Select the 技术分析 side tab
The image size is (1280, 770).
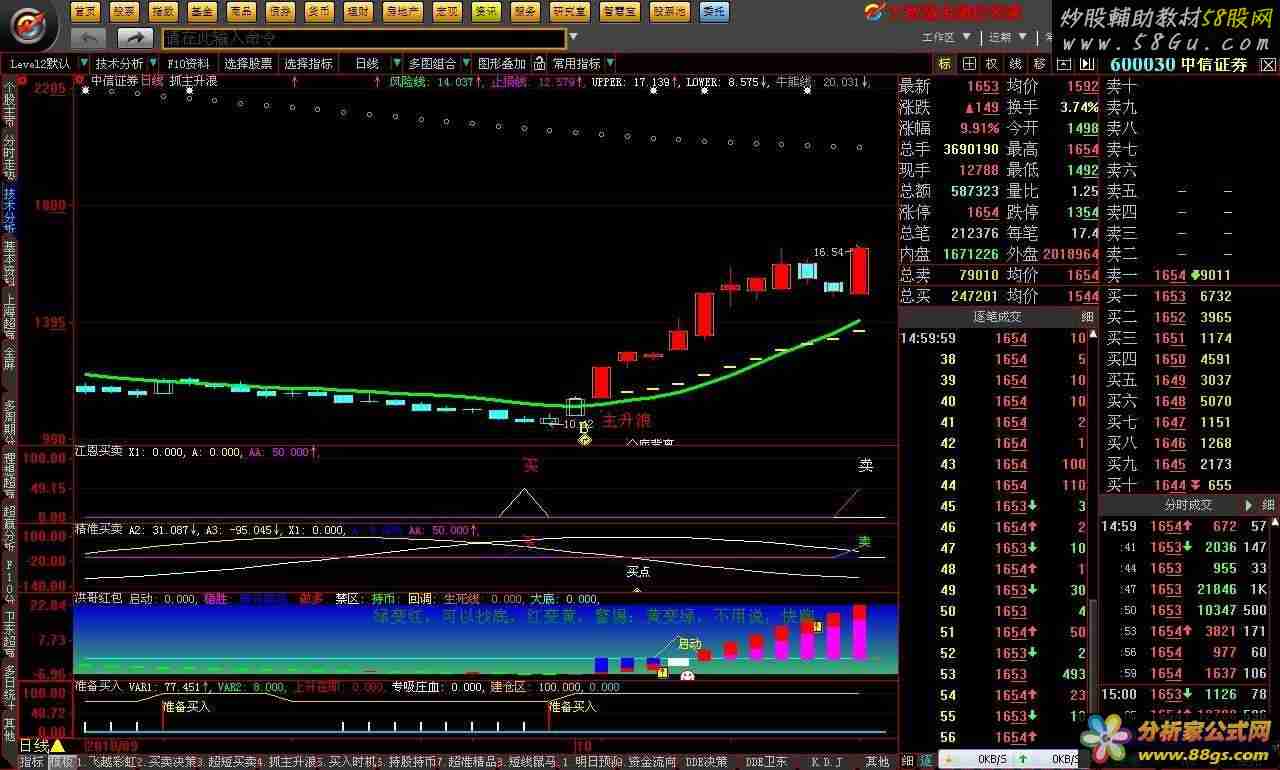click(10, 210)
